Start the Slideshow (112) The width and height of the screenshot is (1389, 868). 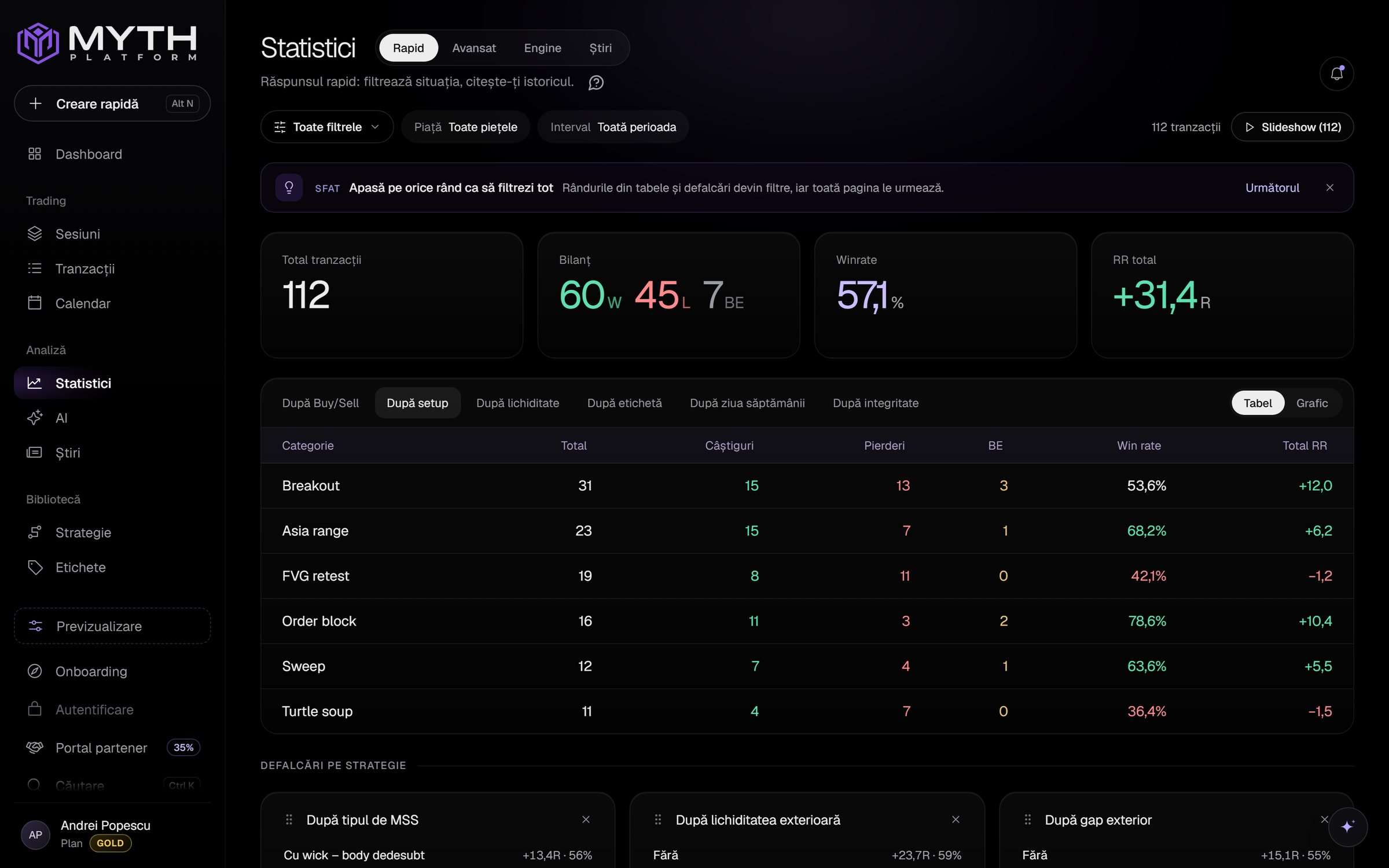(x=1292, y=127)
